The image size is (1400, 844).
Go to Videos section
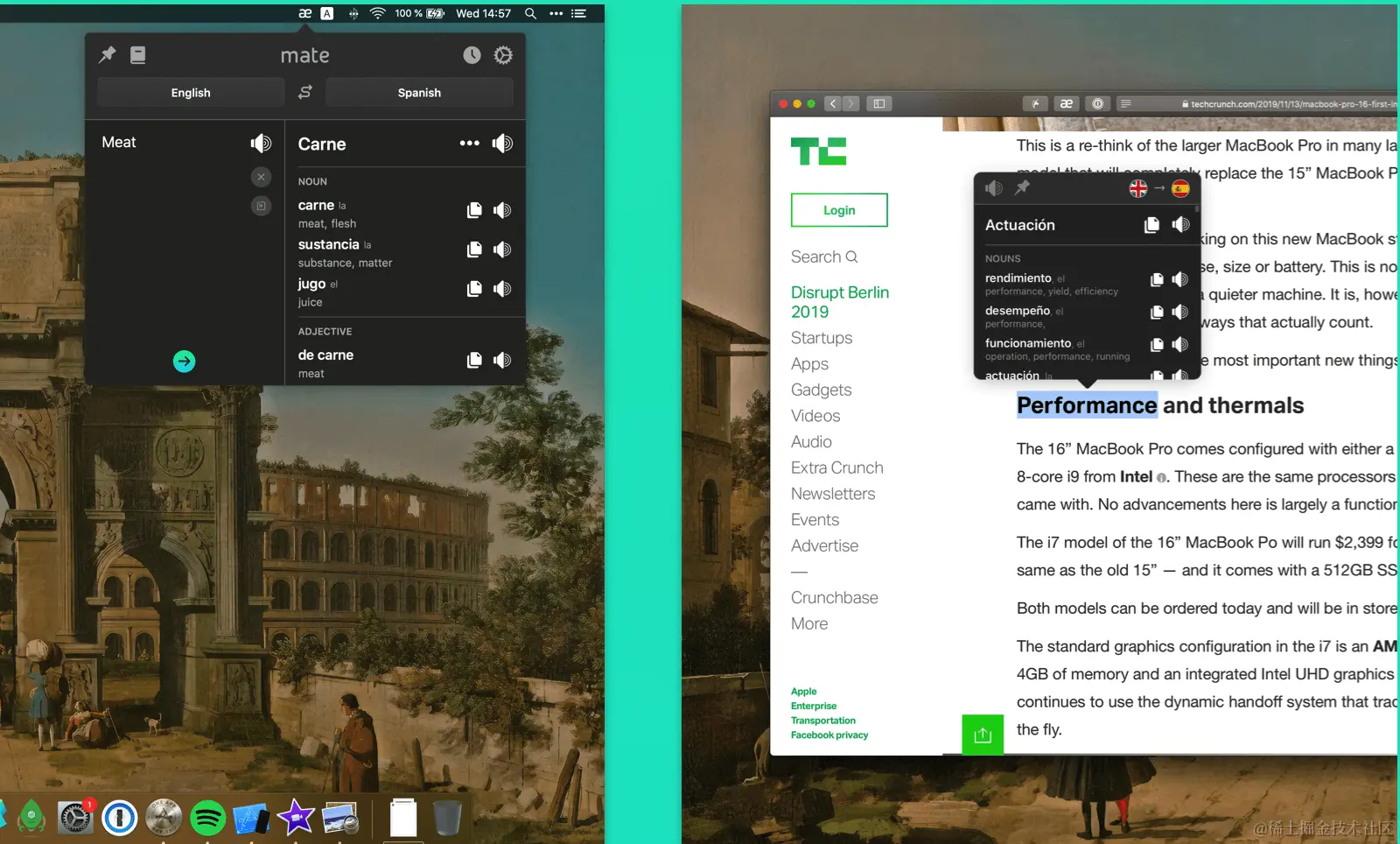pyautogui.click(x=815, y=416)
